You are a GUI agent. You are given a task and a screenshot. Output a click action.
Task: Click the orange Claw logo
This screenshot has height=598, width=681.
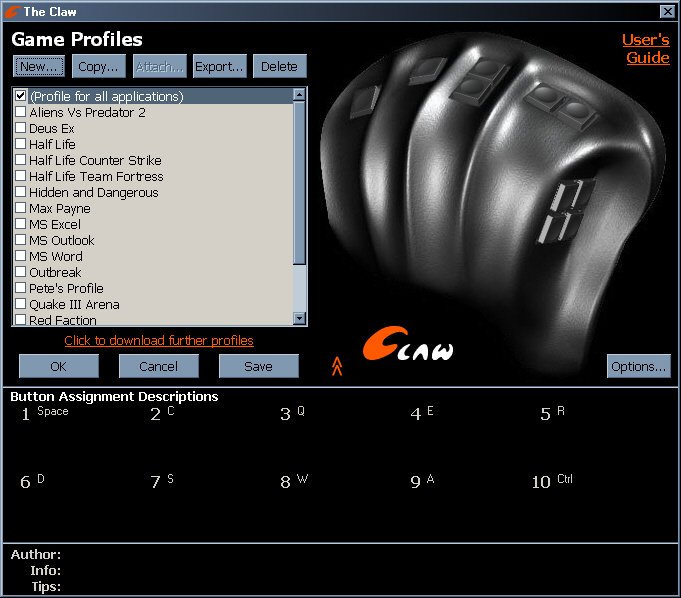[x=407, y=345]
